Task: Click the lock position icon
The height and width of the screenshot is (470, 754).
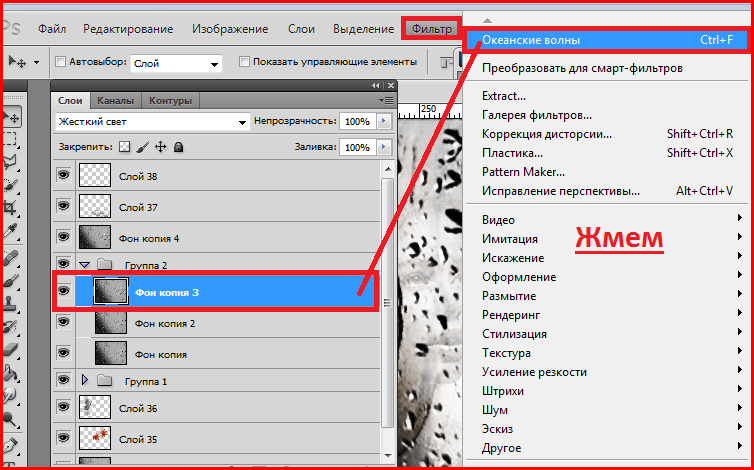Action: click(160, 147)
